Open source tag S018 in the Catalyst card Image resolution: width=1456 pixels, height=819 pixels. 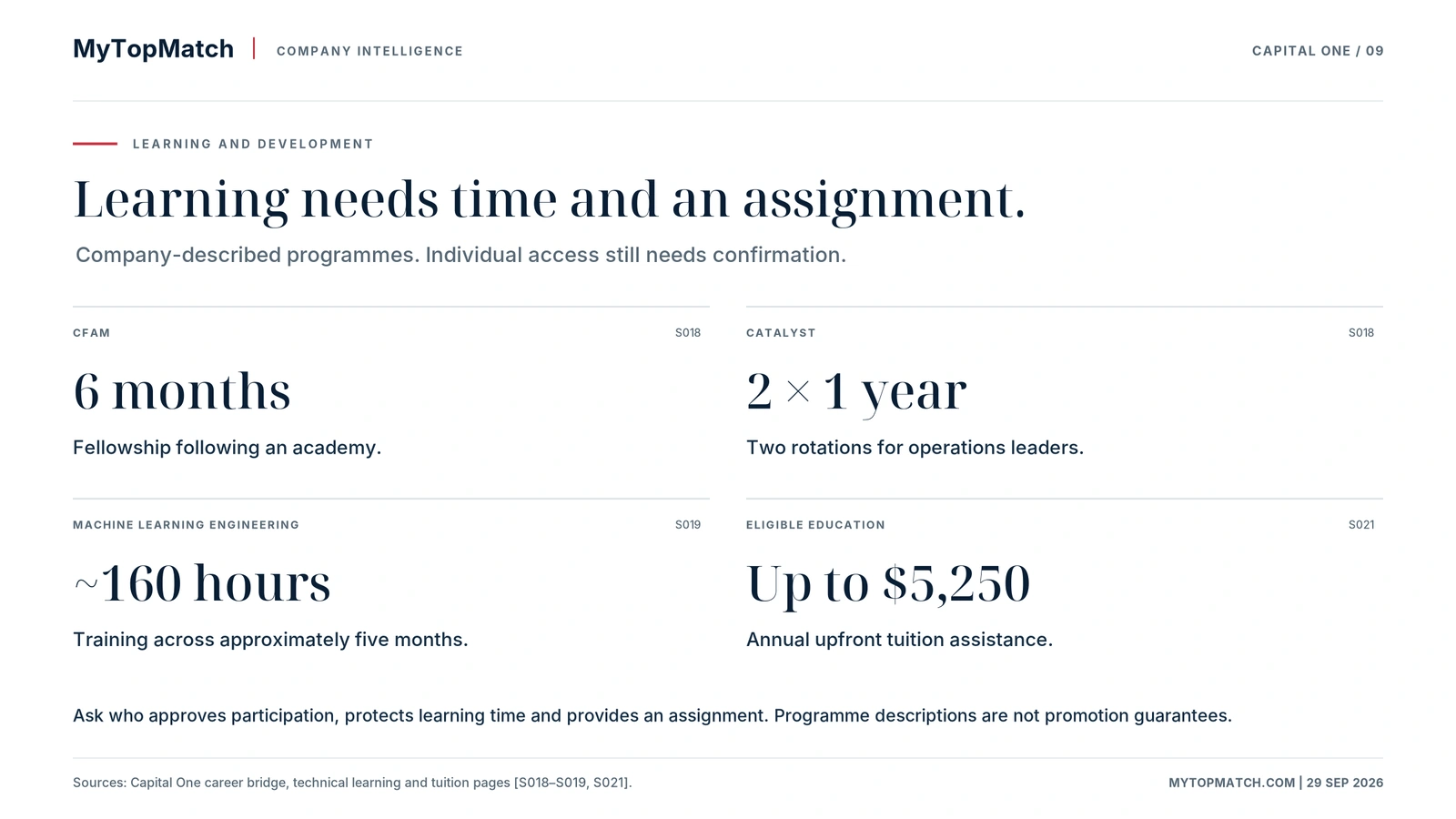point(1361,333)
